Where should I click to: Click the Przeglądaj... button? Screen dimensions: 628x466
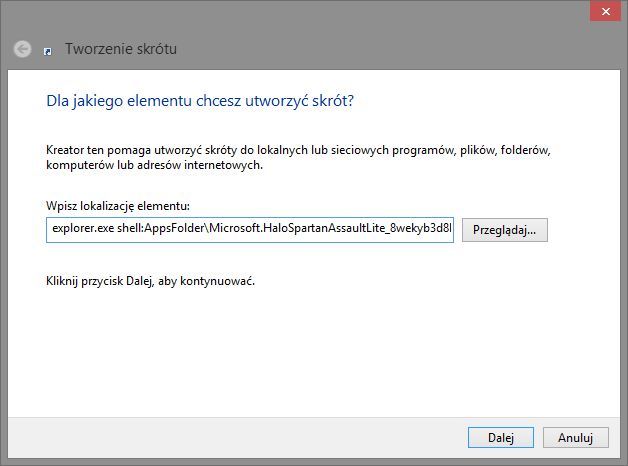tap(504, 230)
